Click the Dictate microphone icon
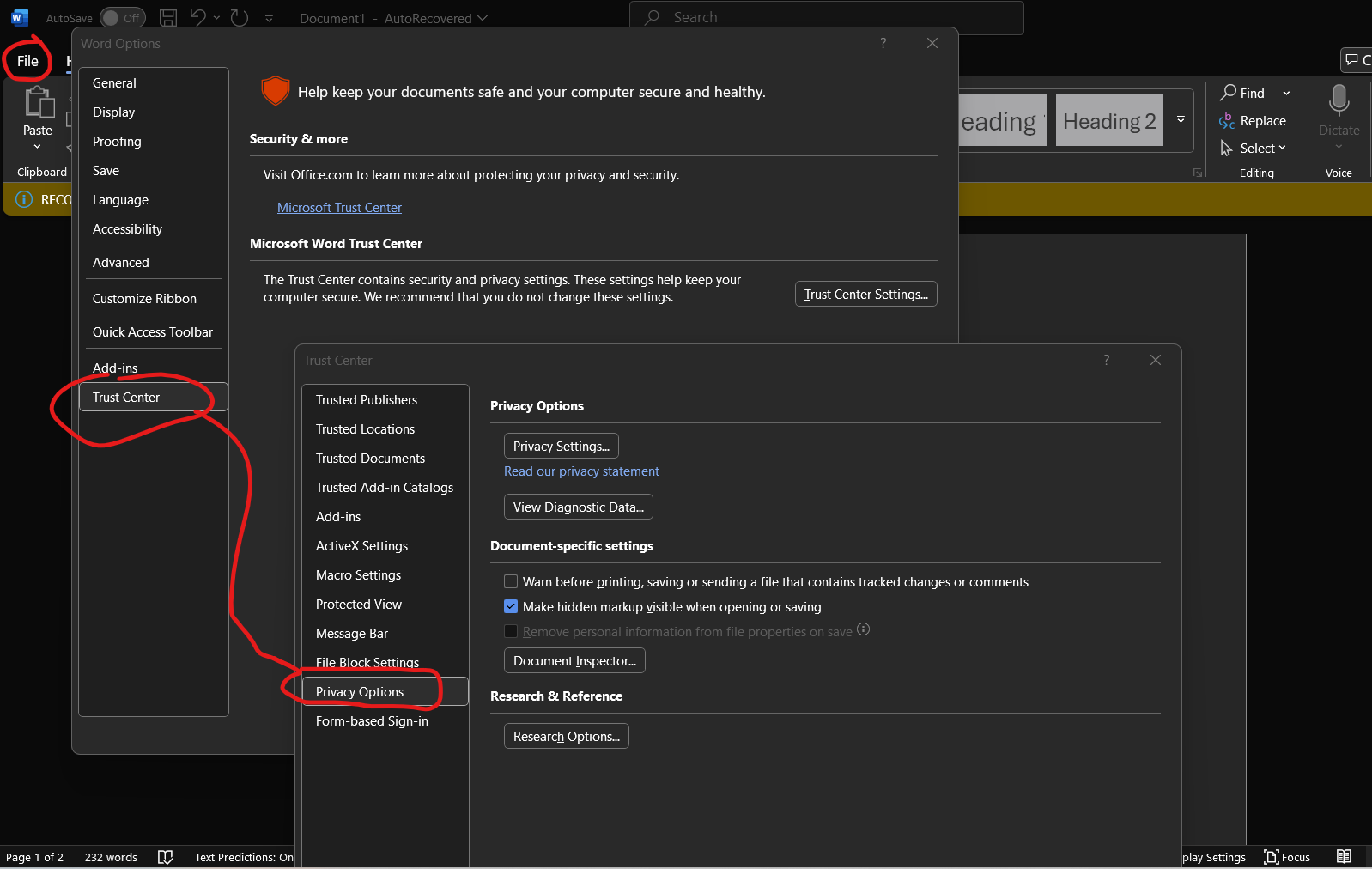This screenshot has height=869, width=1372. tap(1339, 100)
